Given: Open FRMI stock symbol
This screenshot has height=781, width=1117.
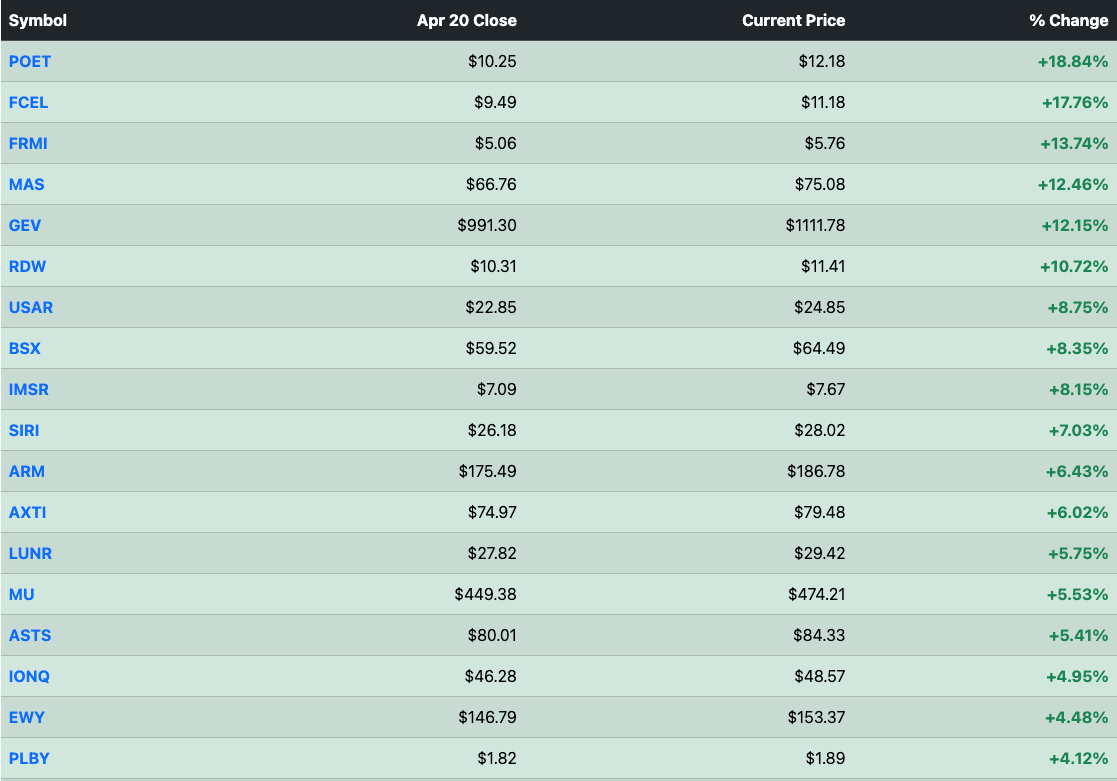Looking at the screenshot, I should click(28, 143).
